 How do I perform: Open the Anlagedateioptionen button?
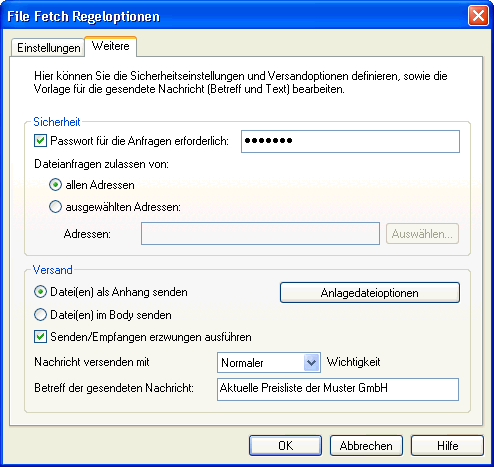[x=370, y=293]
